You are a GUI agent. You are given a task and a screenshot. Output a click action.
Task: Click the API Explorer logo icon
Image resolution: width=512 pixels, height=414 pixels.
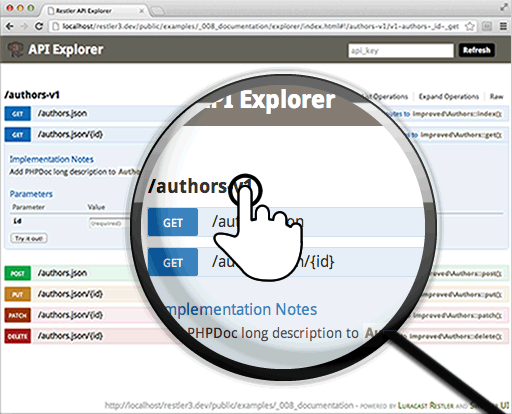(15, 49)
